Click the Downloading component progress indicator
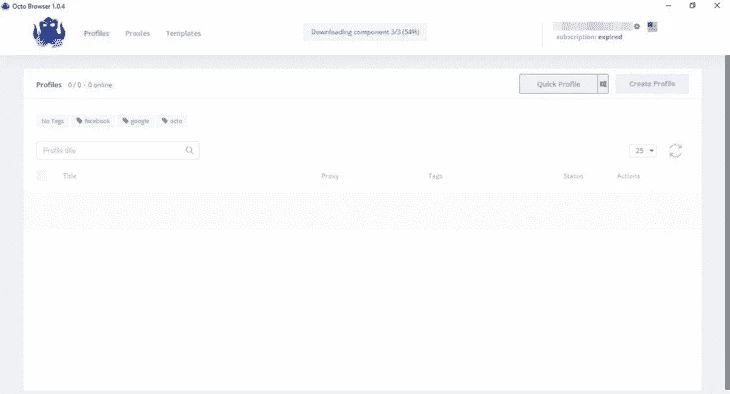Screen dimensions: 730x394 [365, 32]
